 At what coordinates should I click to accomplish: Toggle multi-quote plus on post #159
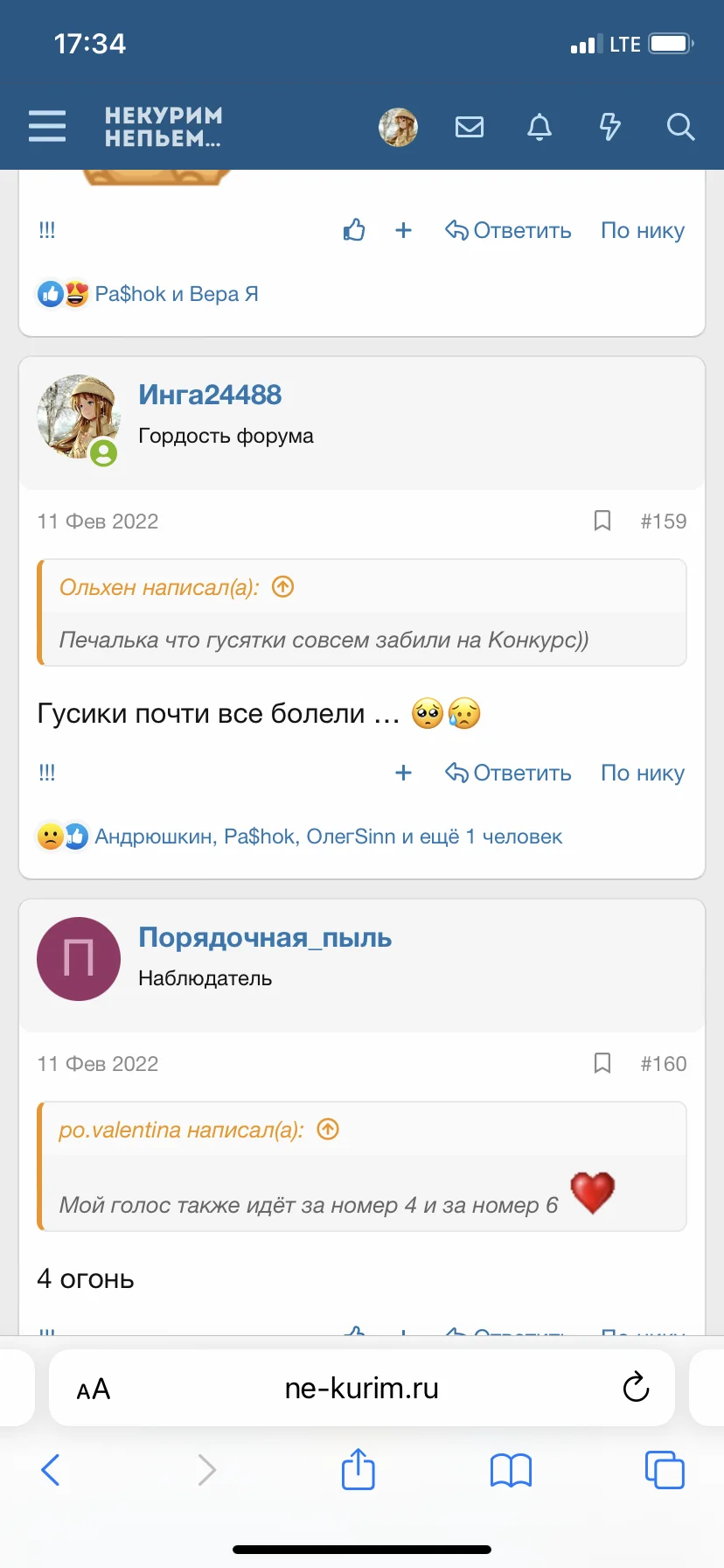pos(403,773)
